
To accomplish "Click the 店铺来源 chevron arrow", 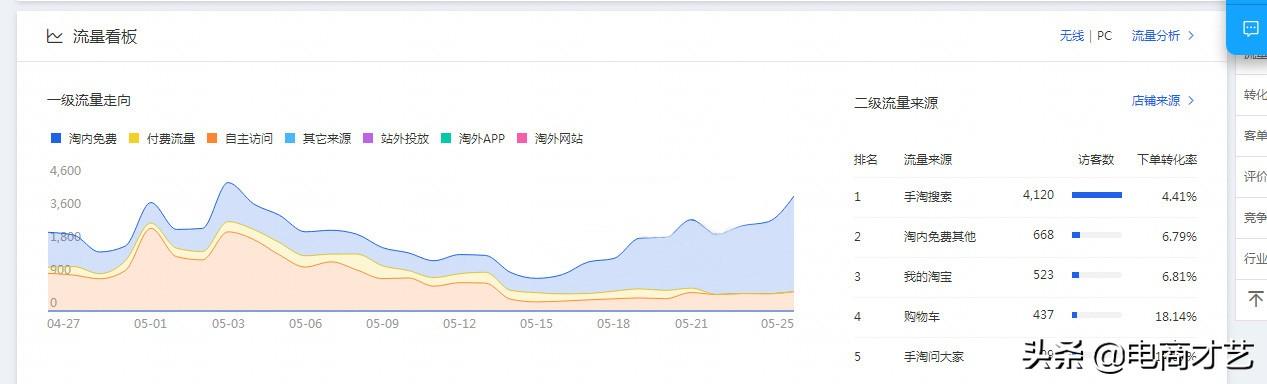I will (1190, 101).
